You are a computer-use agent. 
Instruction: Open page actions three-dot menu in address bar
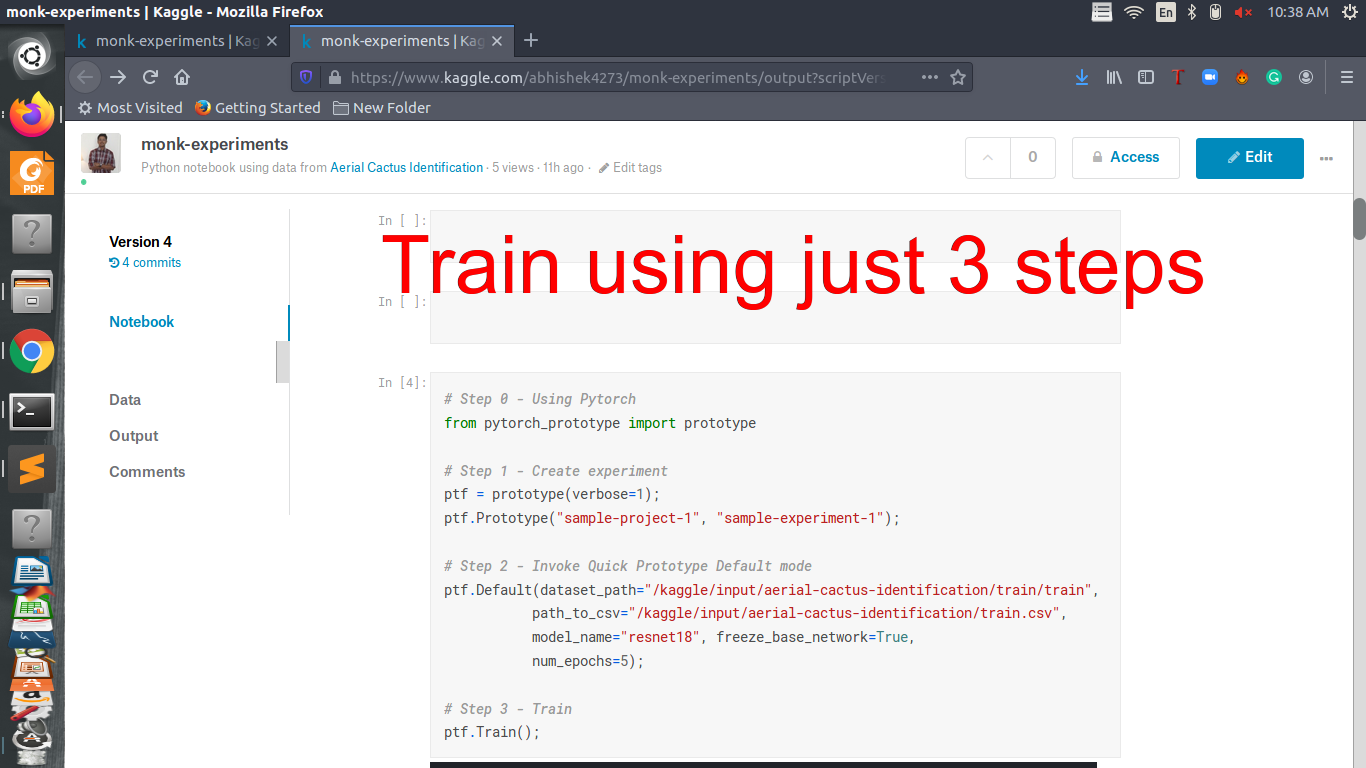click(x=930, y=77)
